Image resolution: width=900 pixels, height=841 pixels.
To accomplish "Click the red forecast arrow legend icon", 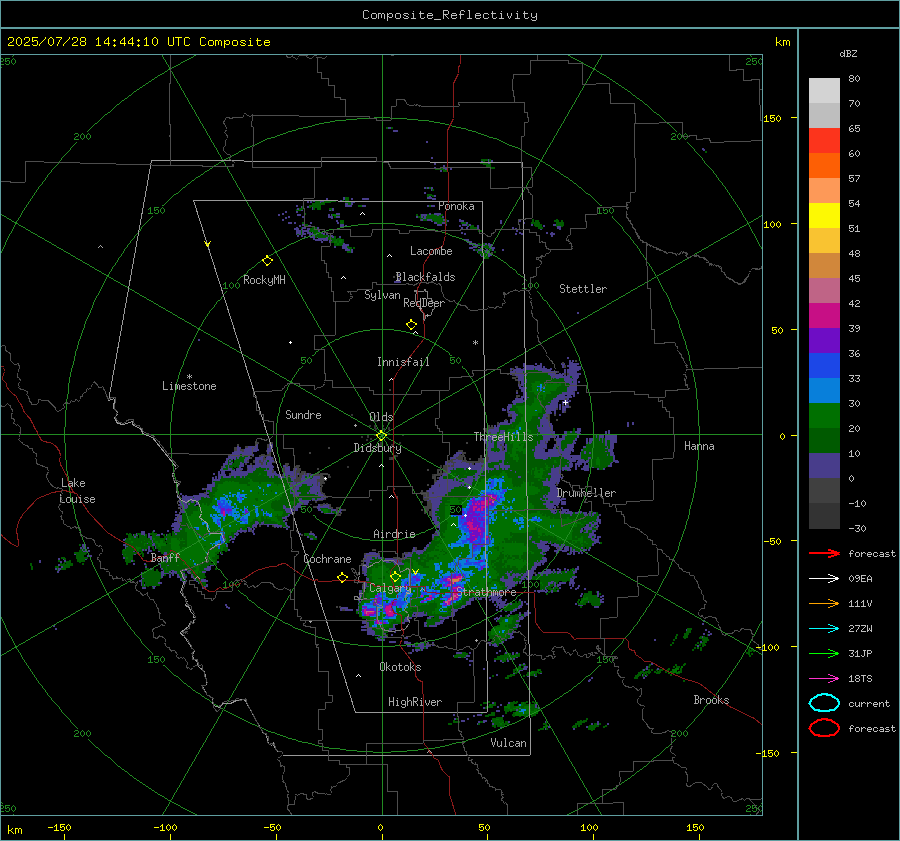I will point(824,553).
